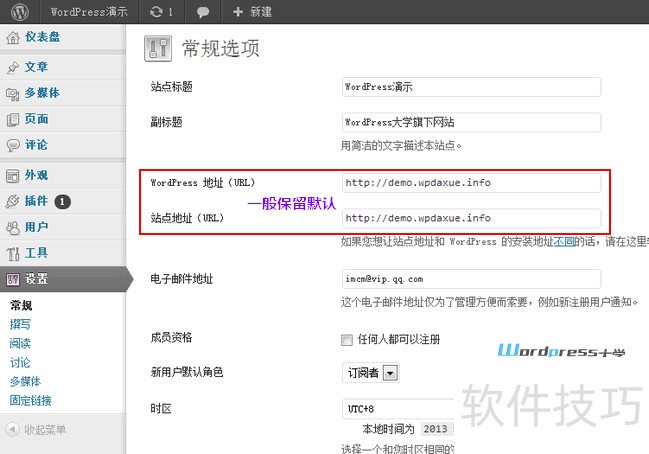Open updates refresh icon in admin bar
The height and width of the screenshot is (454, 649).
coord(156,12)
